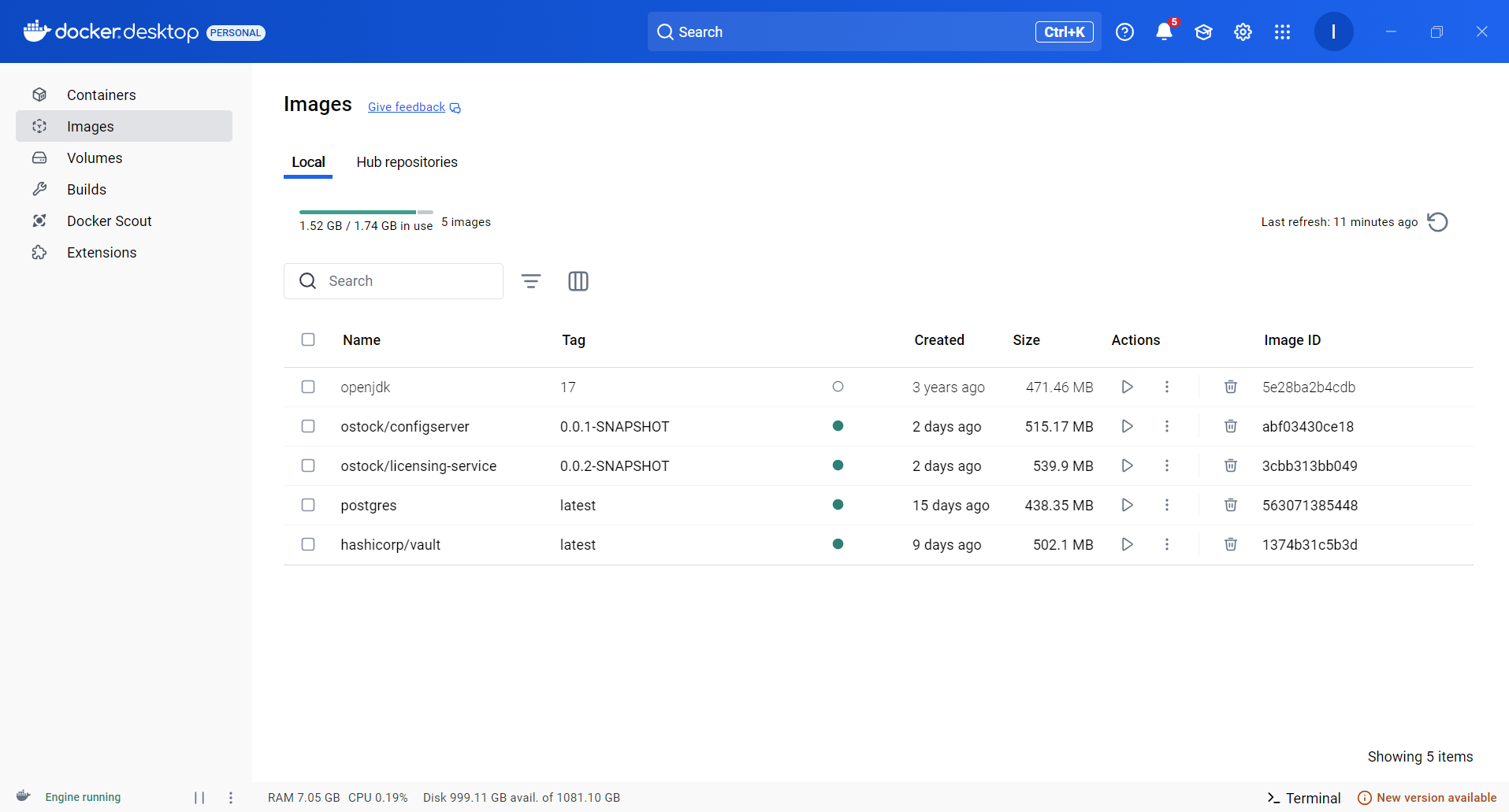1509x812 pixels.
Task: Open the engine options three-dot menu
Action: [x=231, y=798]
